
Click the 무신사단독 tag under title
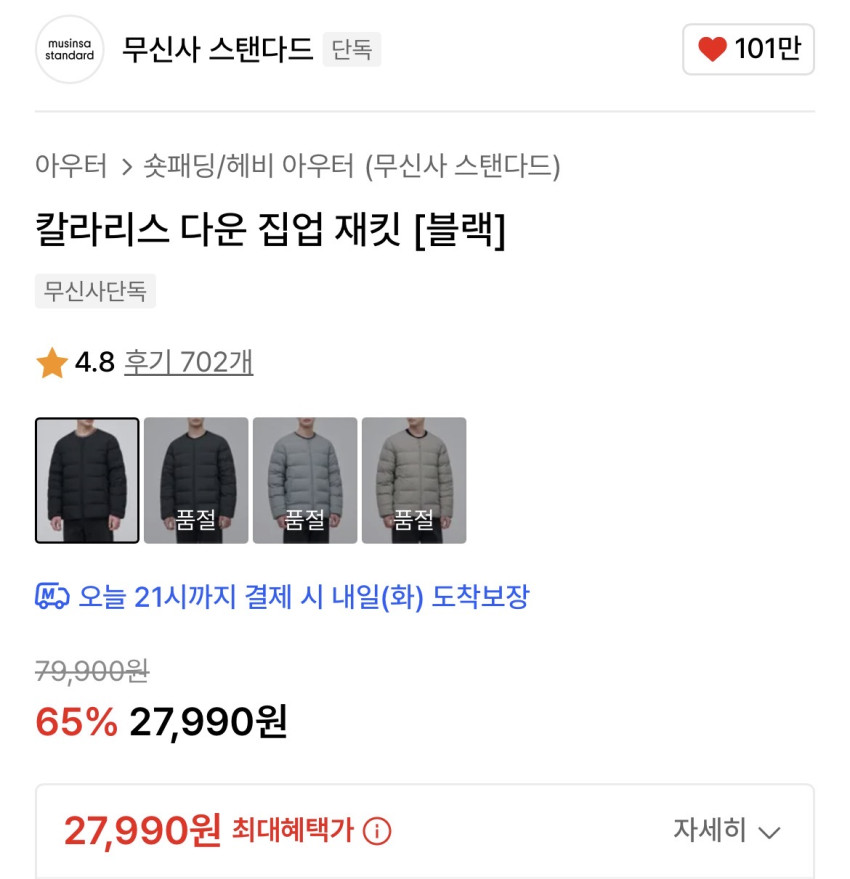(95, 291)
